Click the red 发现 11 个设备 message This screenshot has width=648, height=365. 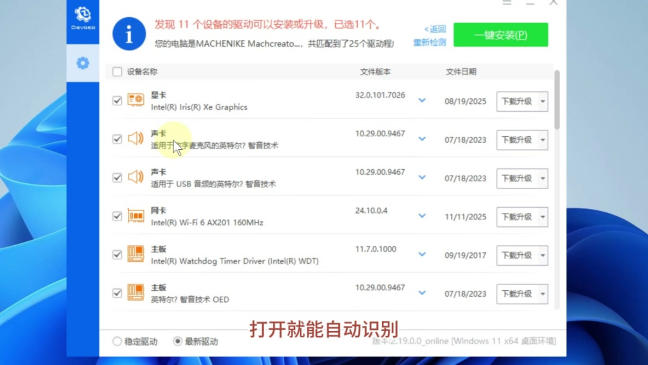(268, 24)
